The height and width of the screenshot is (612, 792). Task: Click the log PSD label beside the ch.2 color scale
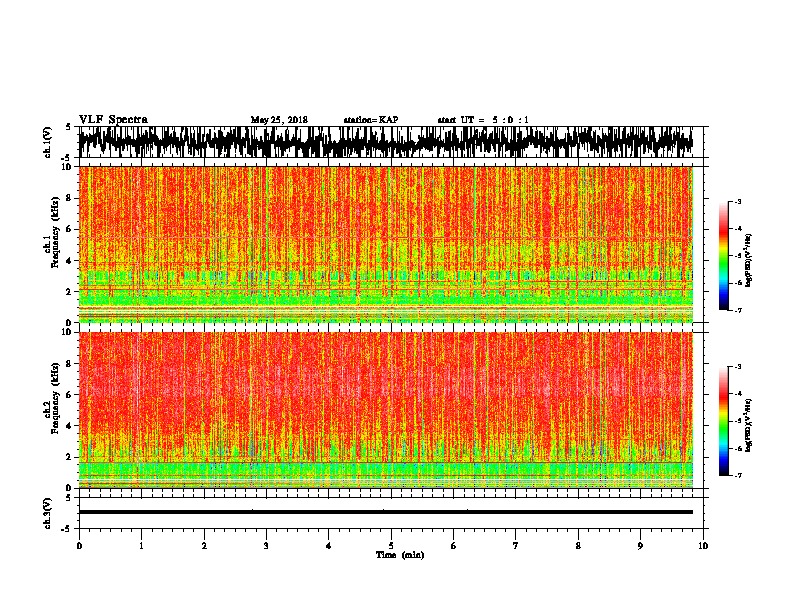(x=749, y=425)
